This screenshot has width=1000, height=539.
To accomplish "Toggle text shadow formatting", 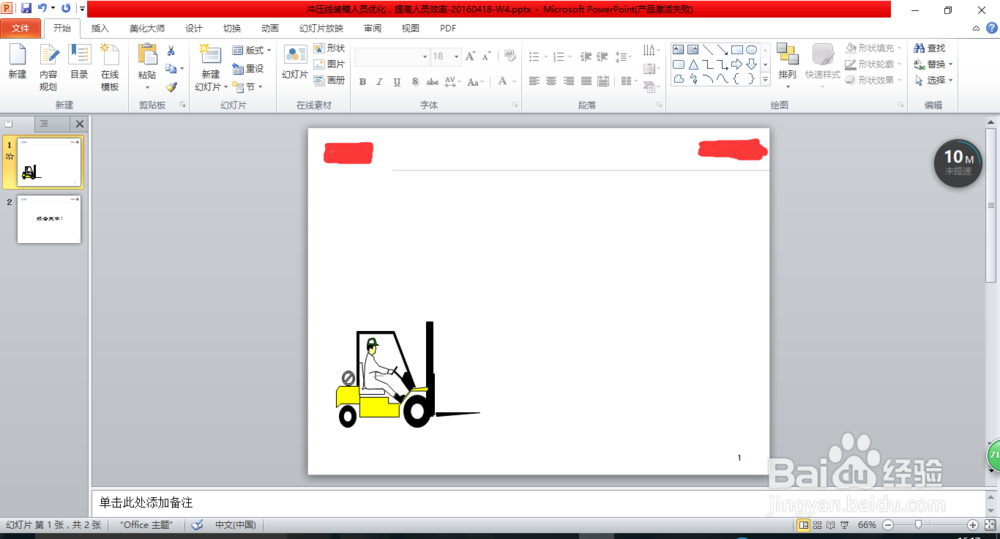I will [x=415, y=82].
